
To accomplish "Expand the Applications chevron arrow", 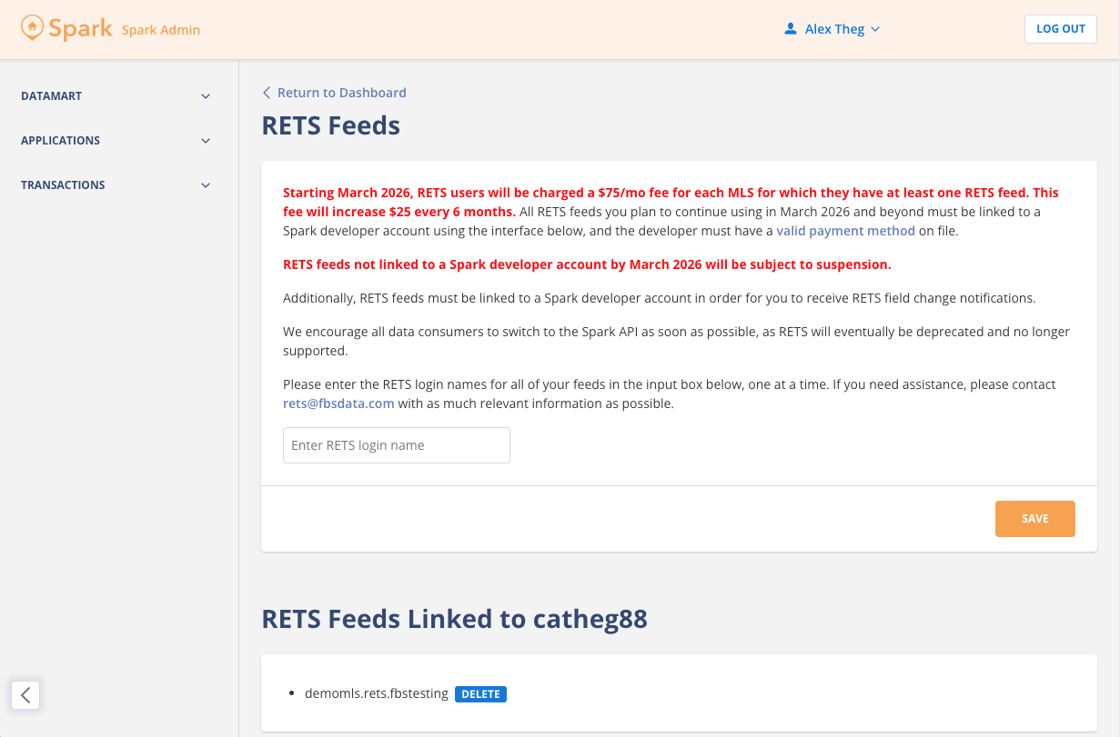I will tap(206, 141).
